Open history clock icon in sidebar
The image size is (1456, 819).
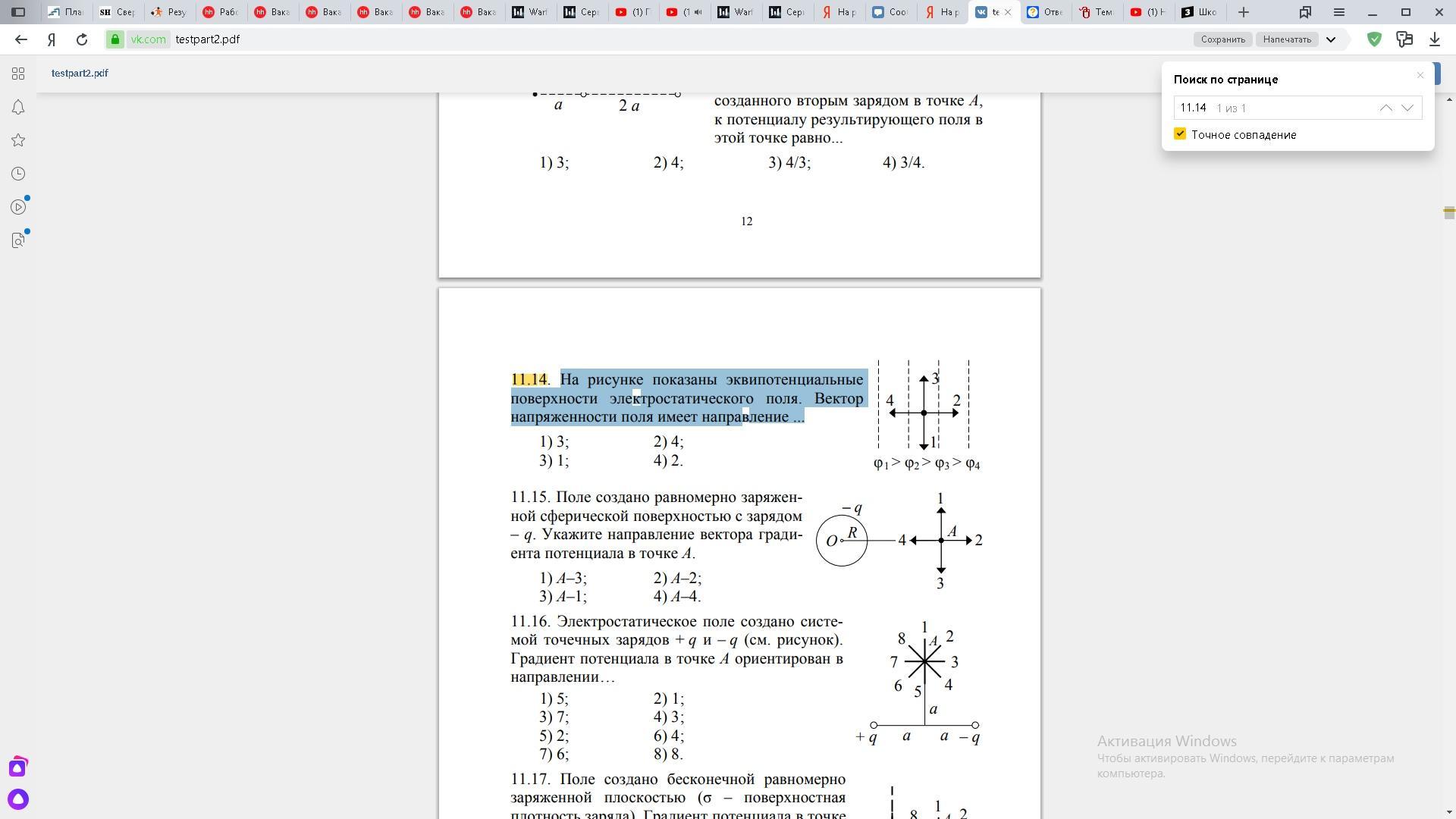[18, 174]
